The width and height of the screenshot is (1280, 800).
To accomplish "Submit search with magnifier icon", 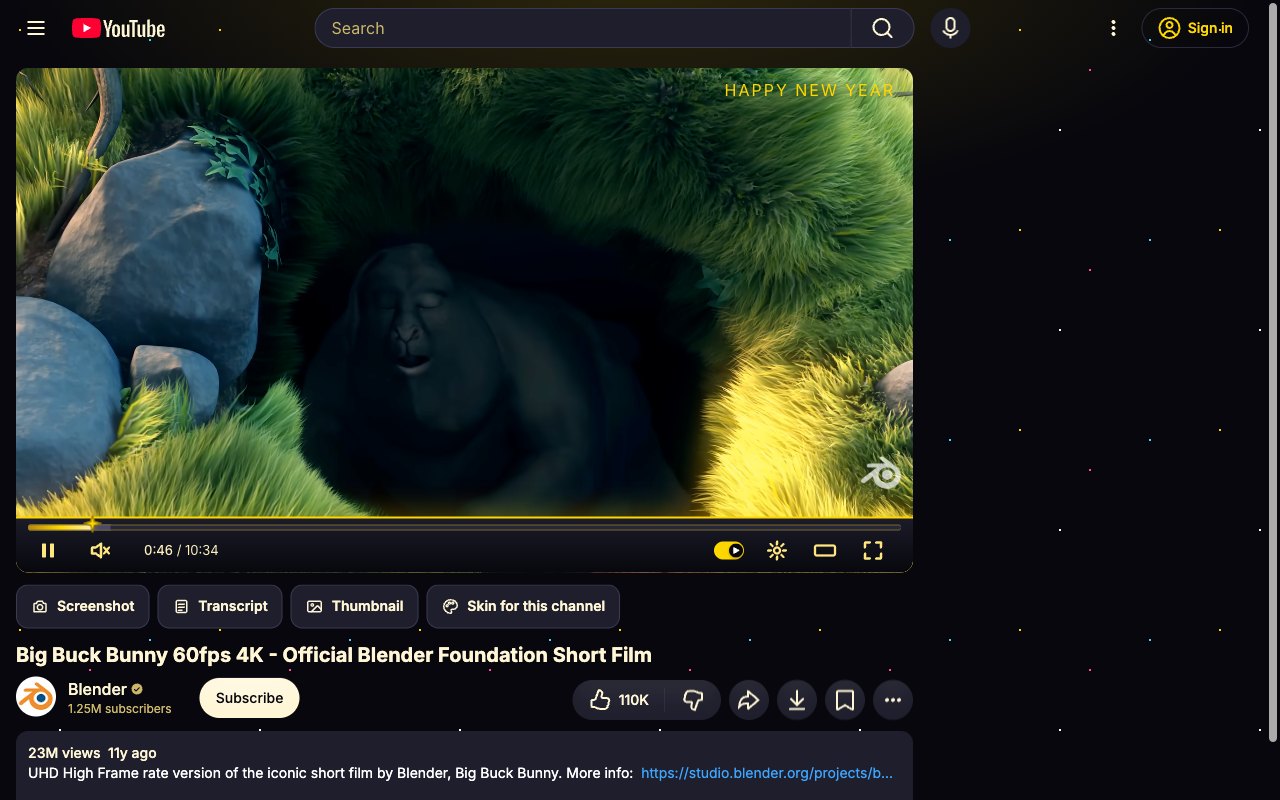I will pyautogui.click(x=882, y=28).
